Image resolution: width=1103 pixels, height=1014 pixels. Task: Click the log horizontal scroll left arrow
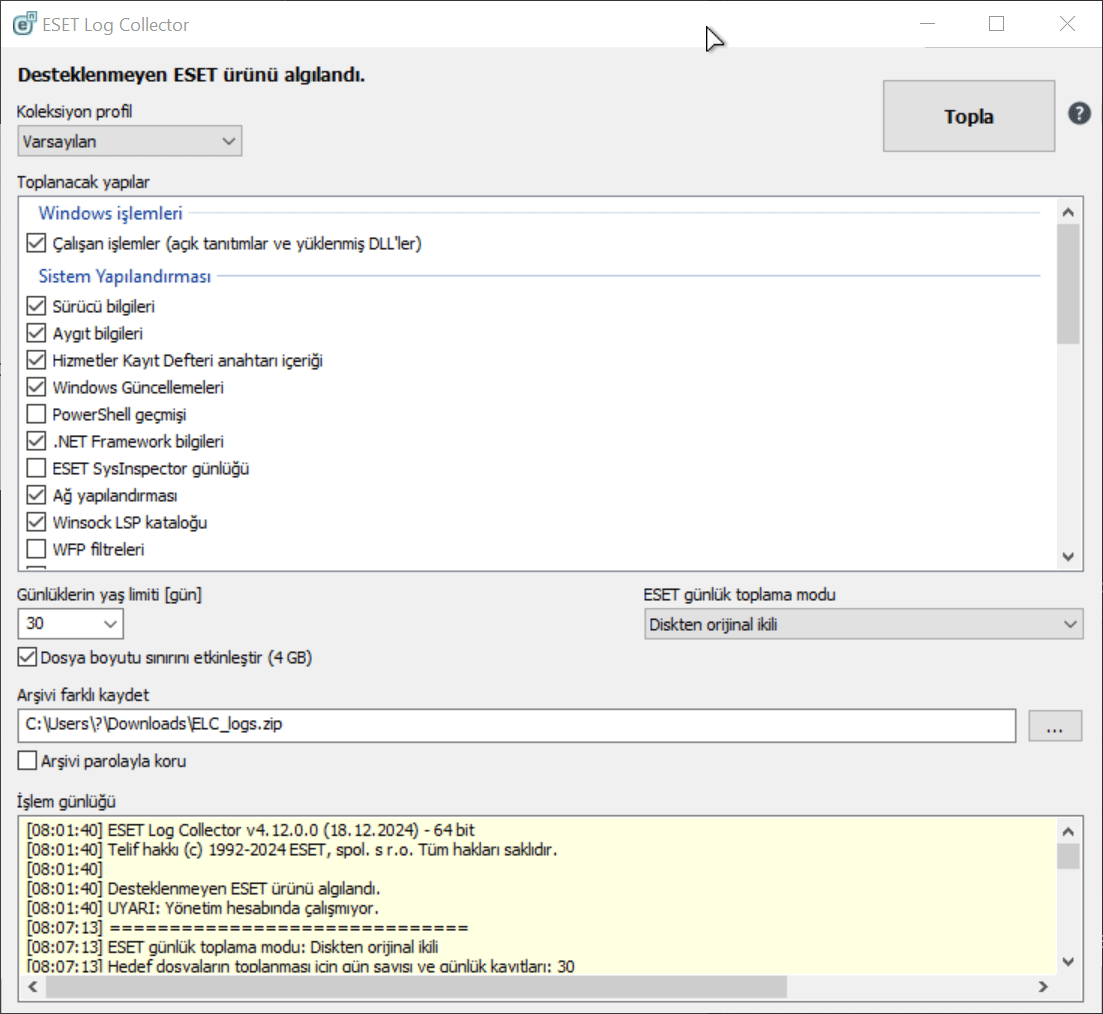[32, 987]
